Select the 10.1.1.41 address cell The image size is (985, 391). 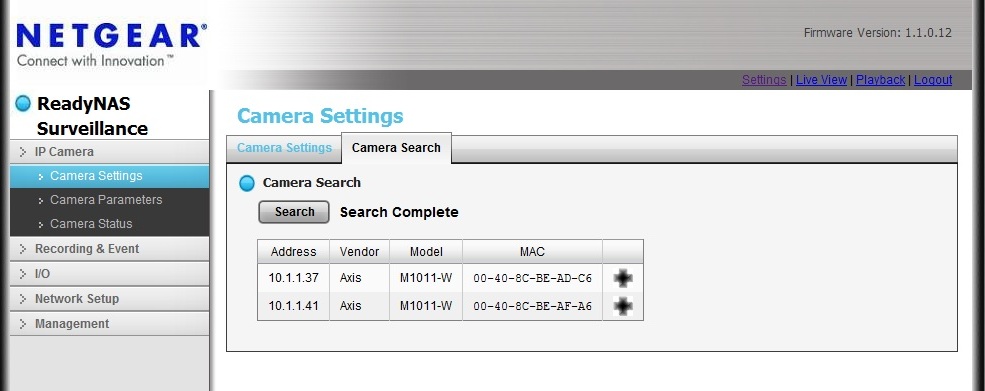coord(293,306)
